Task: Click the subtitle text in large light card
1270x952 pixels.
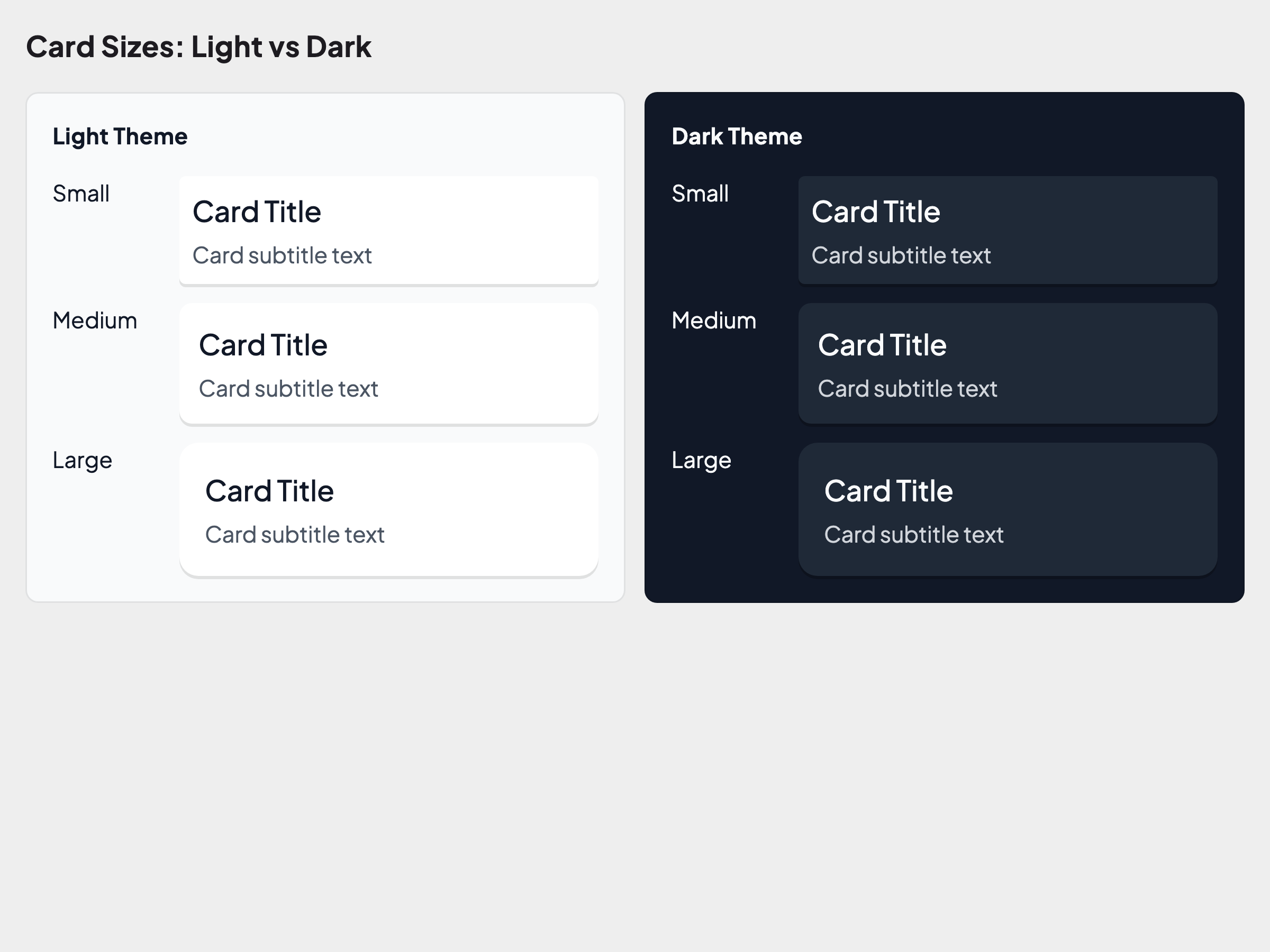Action: point(295,535)
